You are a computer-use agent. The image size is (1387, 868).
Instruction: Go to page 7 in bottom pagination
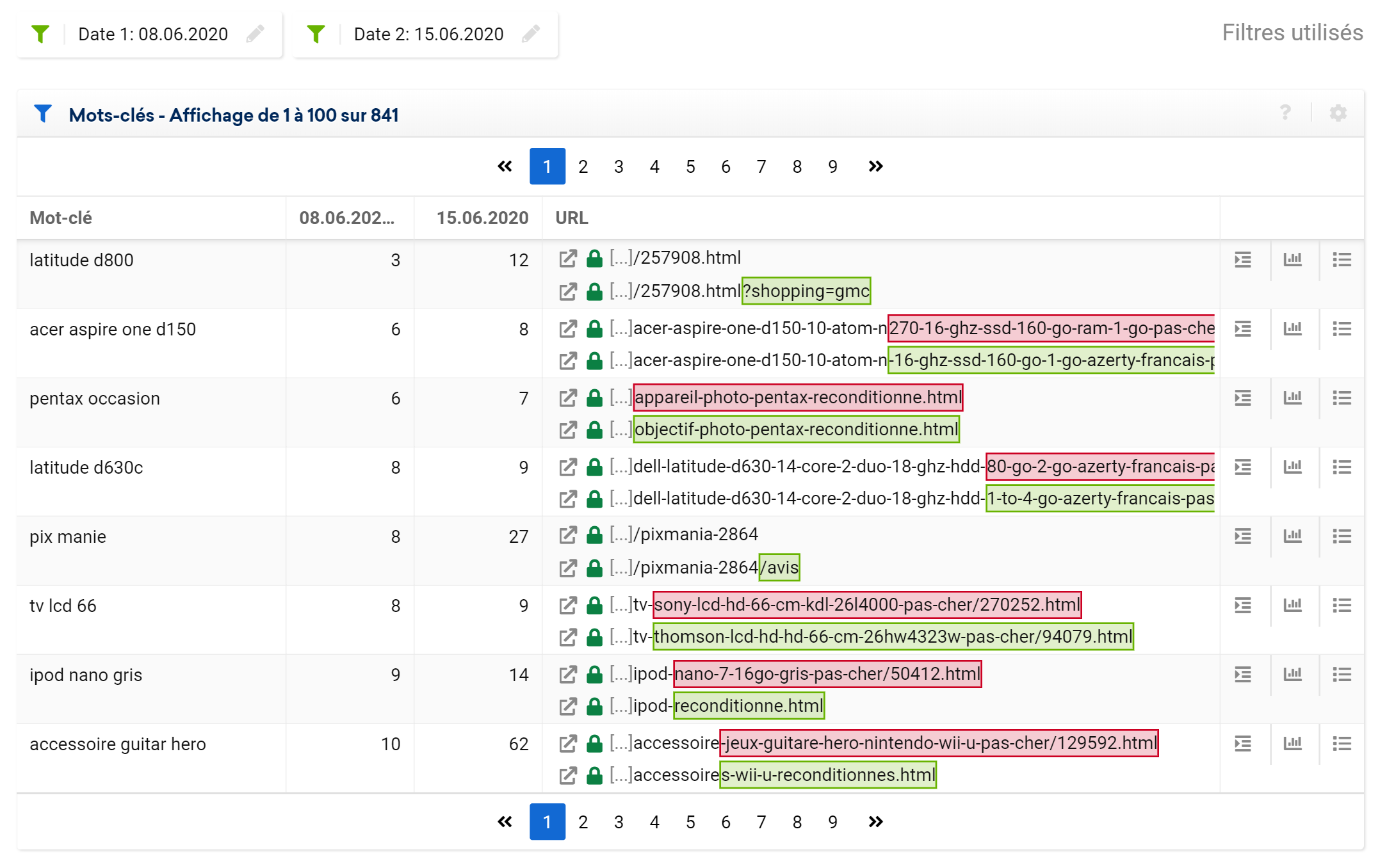click(x=761, y=822)
